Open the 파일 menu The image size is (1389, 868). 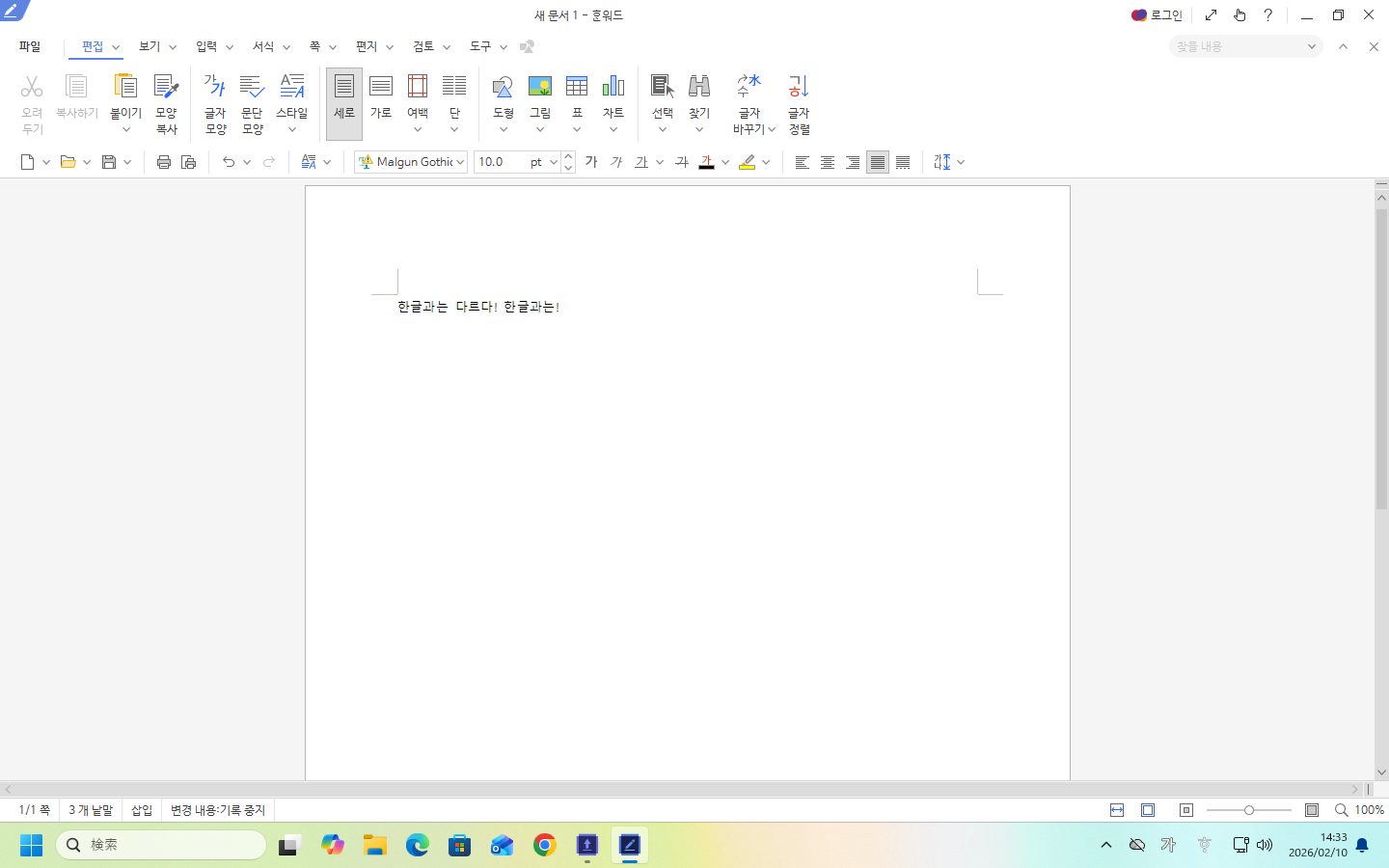(30, 46)
